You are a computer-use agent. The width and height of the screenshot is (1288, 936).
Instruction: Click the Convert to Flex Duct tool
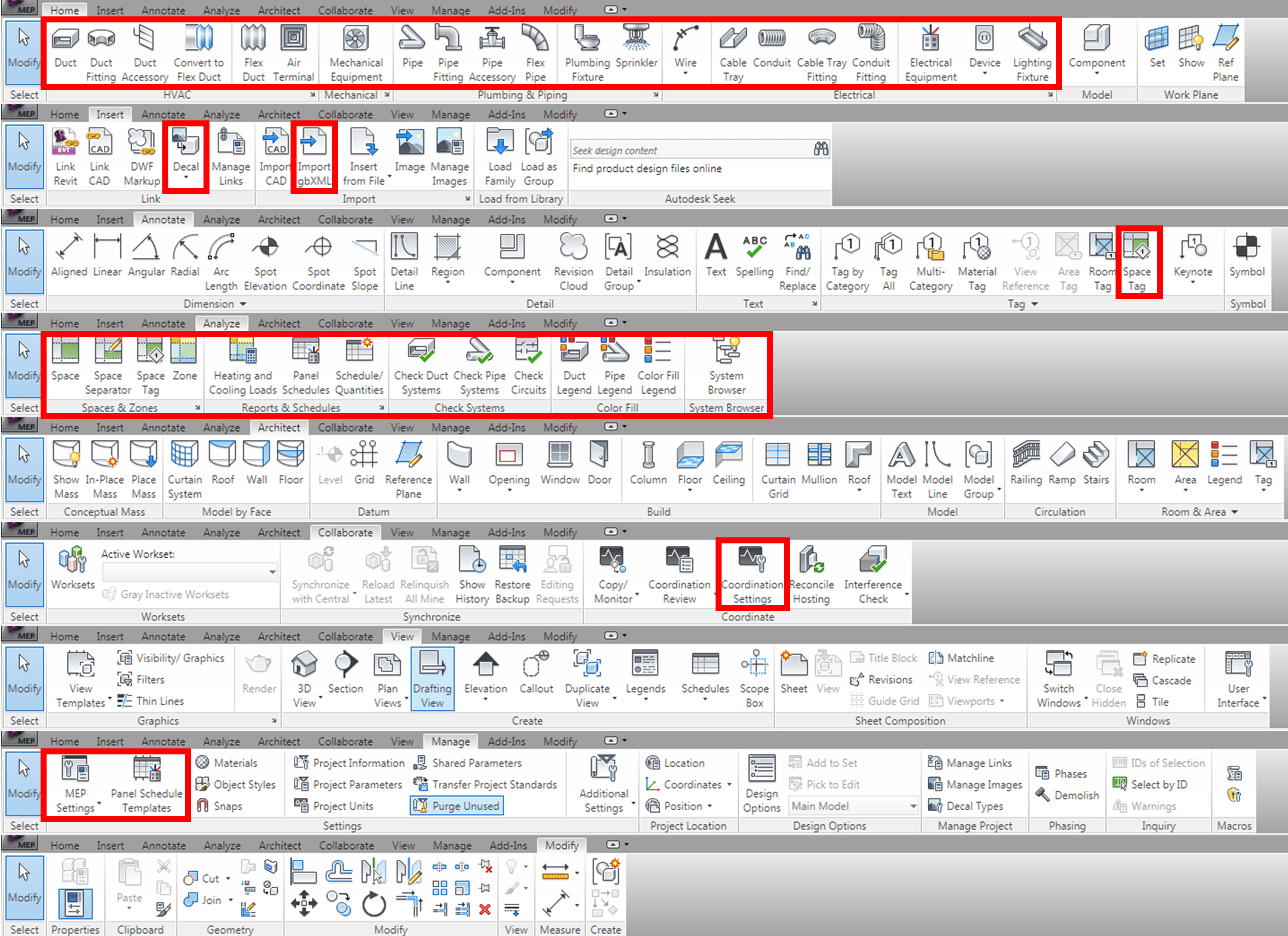tap(199, 52)
